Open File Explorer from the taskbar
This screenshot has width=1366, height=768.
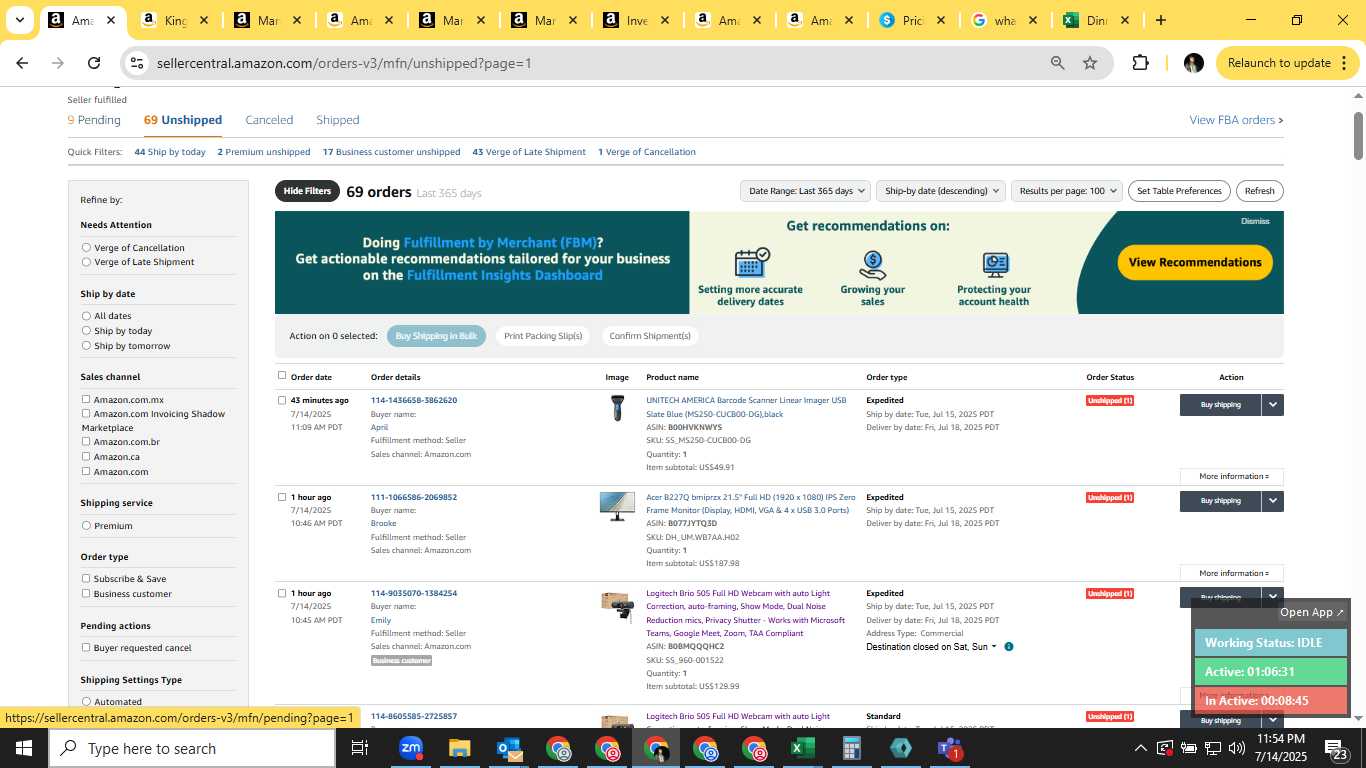459,748
